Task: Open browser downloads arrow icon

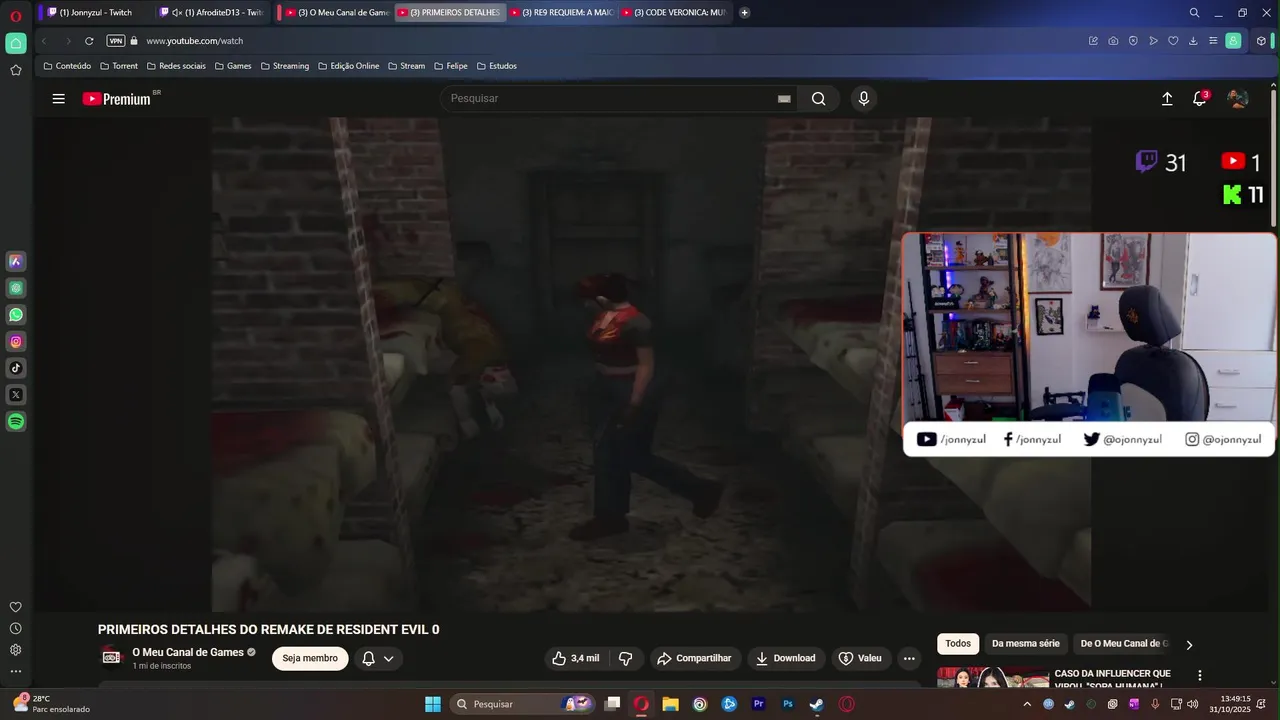Action: tap(1193, 41)
